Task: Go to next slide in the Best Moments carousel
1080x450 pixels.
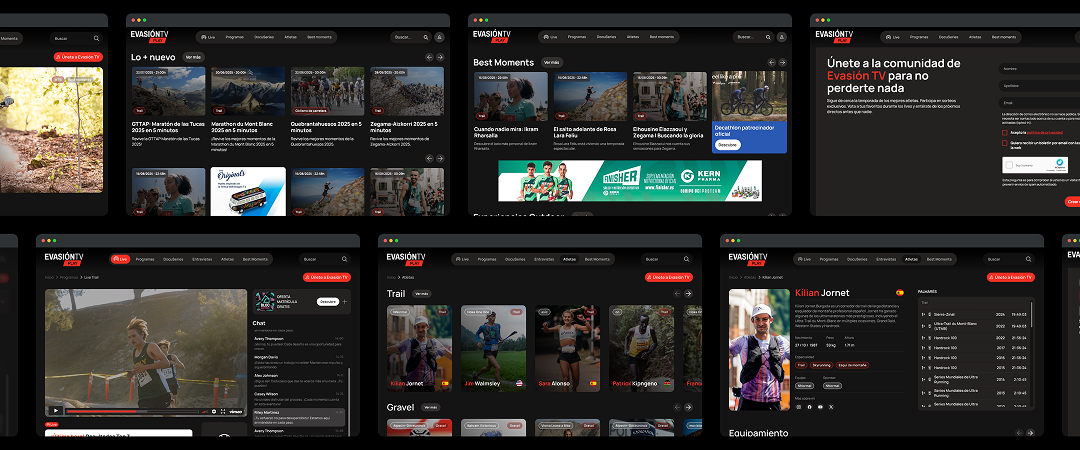Action: pos(783,62)
